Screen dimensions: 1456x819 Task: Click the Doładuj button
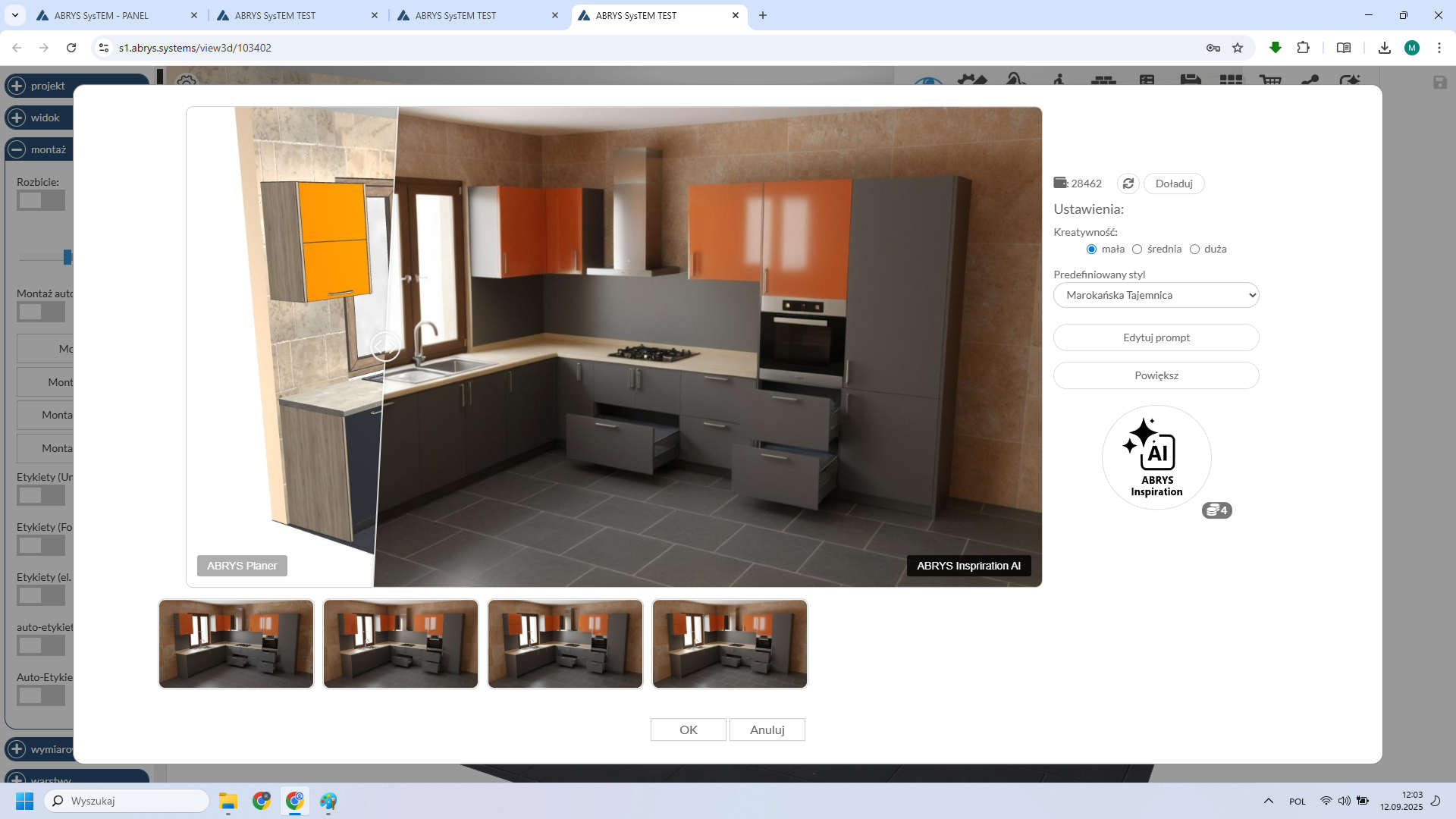[1173, 184]
